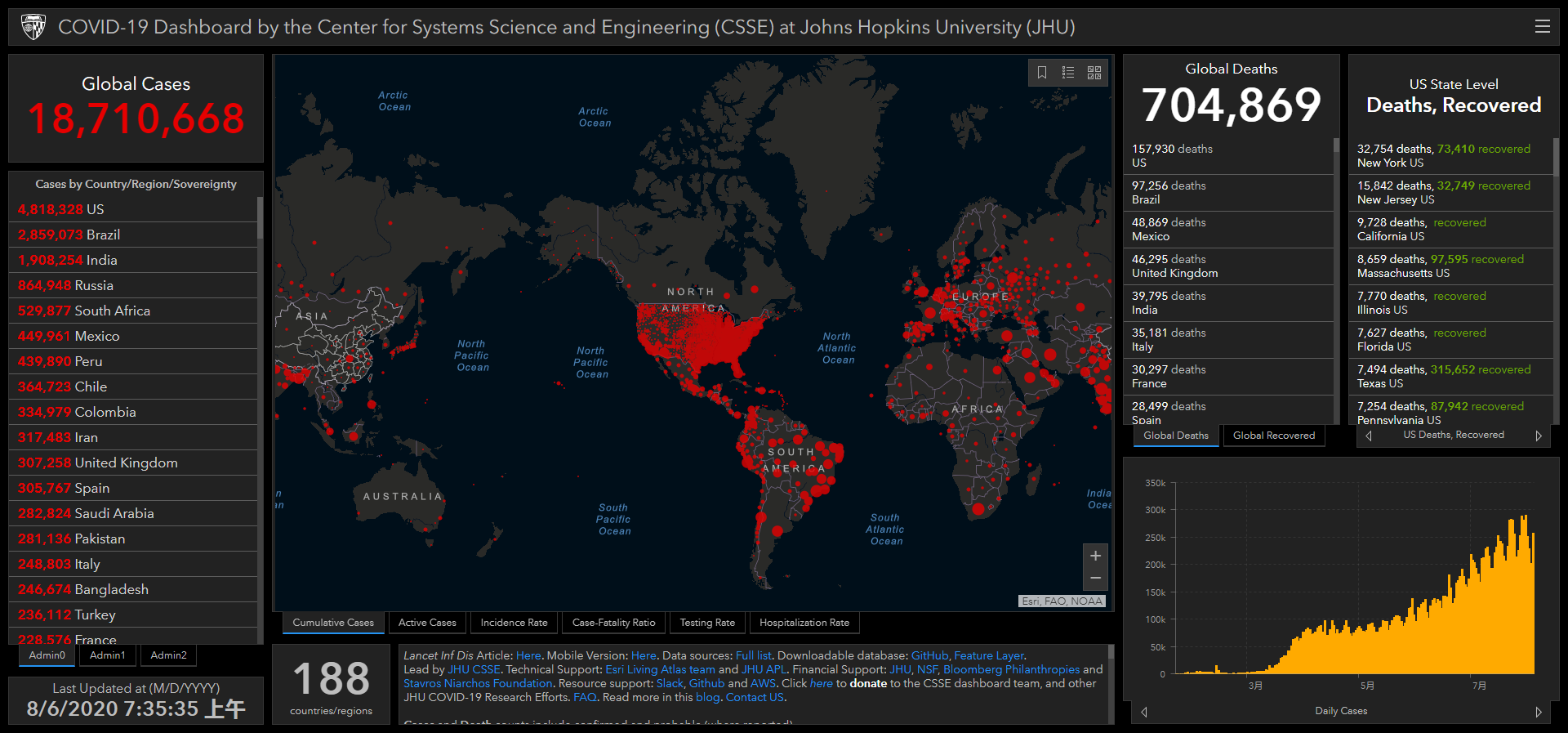Viewport: 1568px width, 733px height.
Task: Zoom out on the map
Action: pyautogui.click(x=1095, y=579)
